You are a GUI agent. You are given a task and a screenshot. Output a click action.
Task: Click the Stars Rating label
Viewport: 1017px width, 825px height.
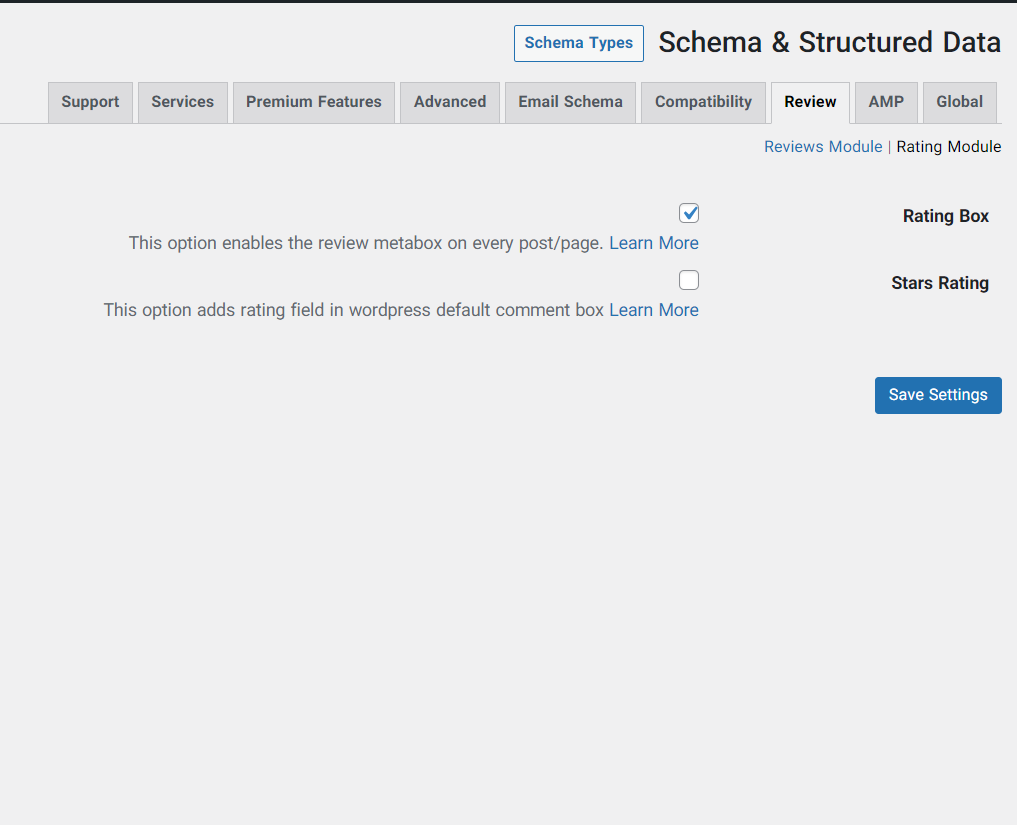[940, 283]
